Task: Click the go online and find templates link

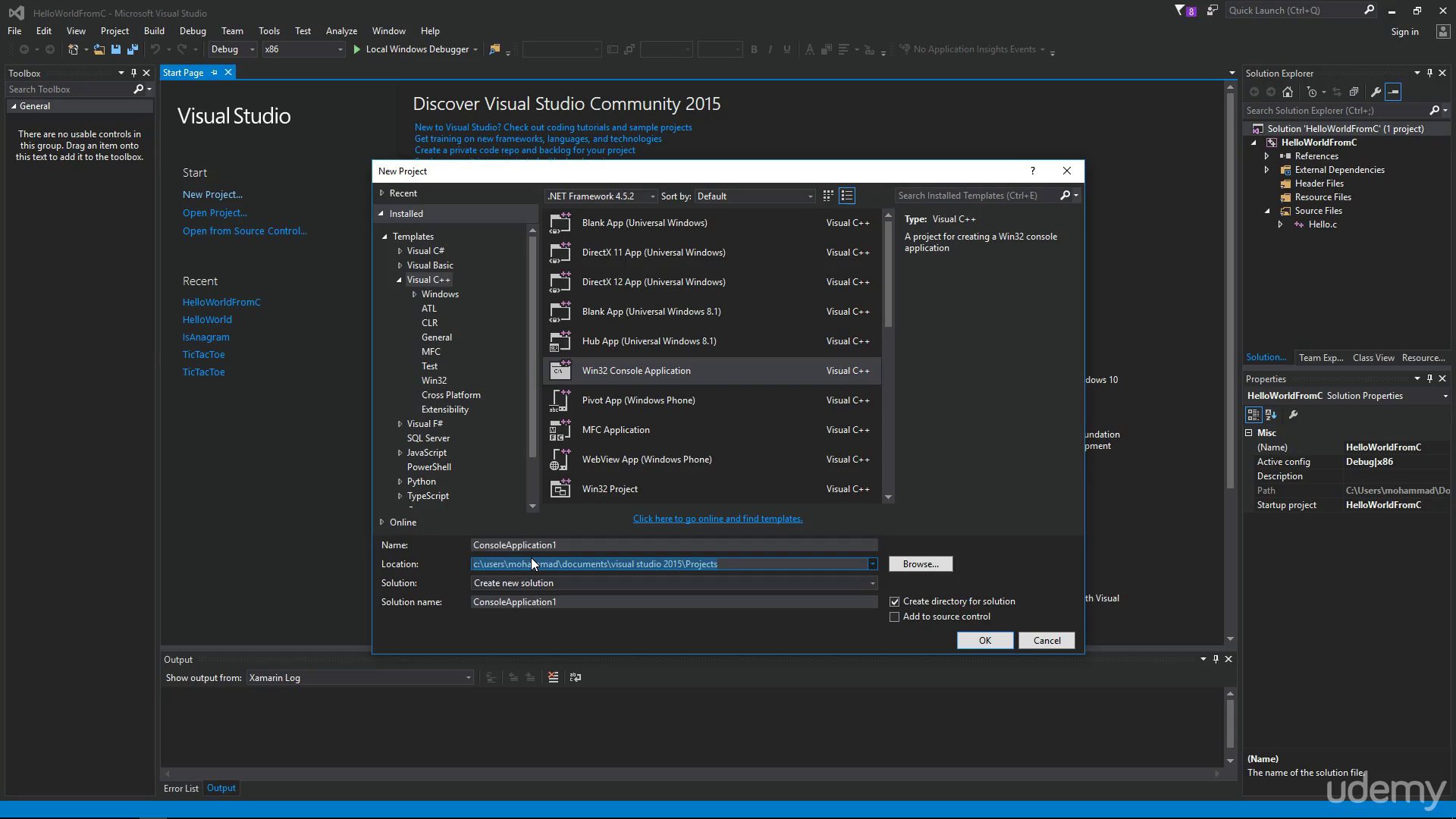Action: [x=717, y=519]
